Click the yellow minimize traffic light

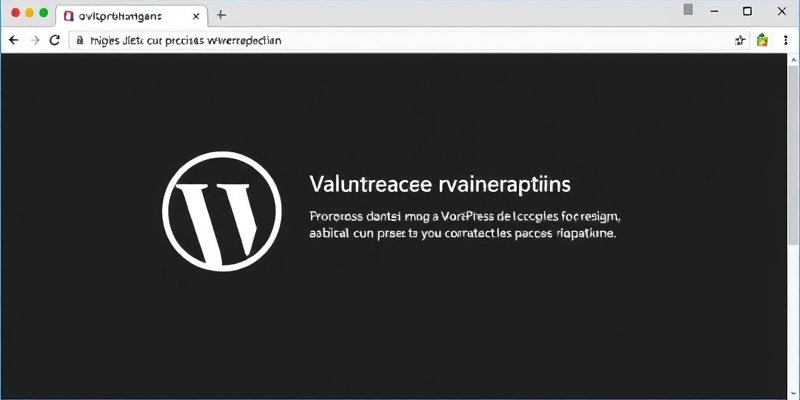pyautogui.click(x=30, y=13)
